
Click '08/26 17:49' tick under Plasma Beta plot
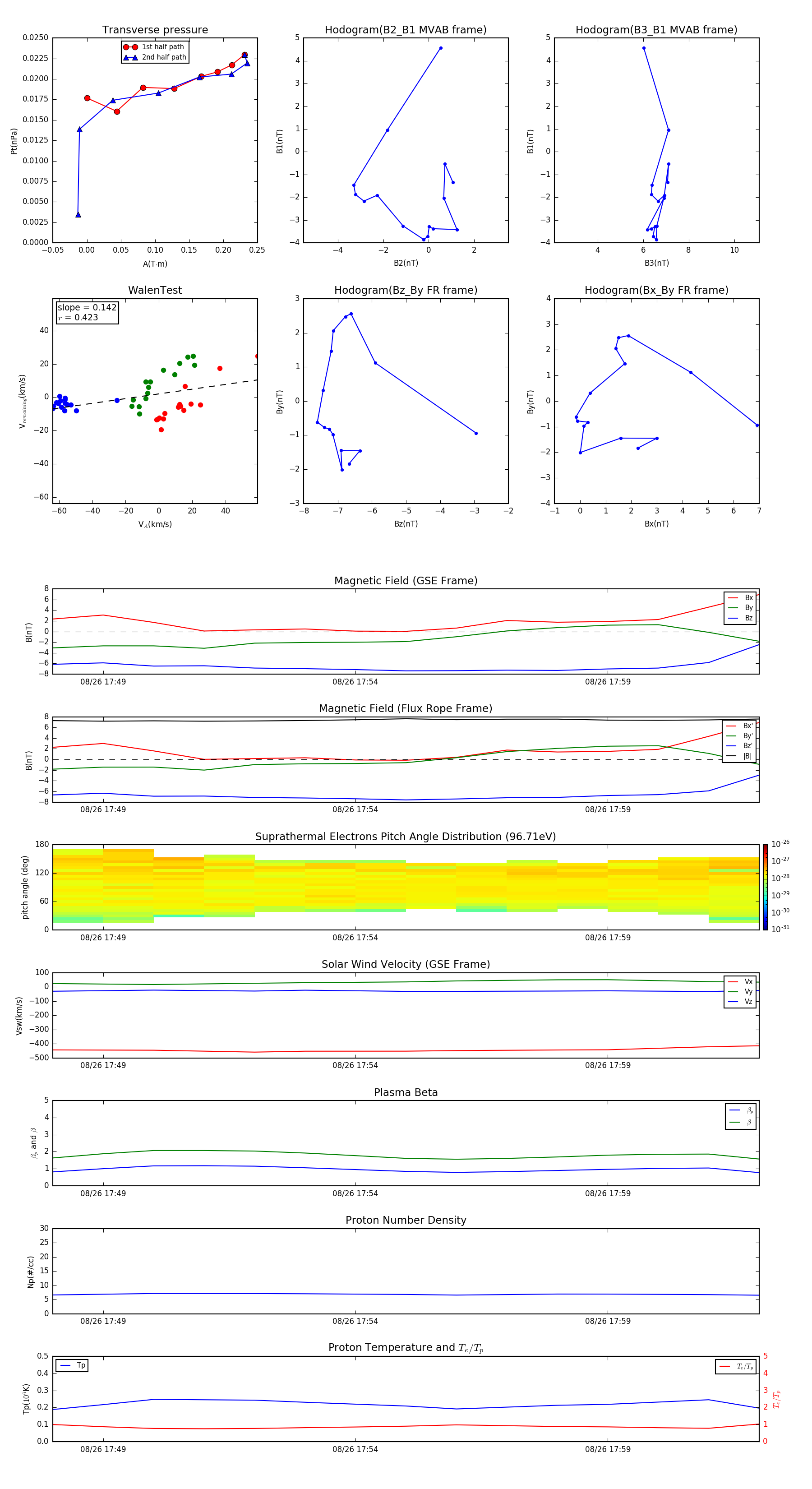point(103,1193)
